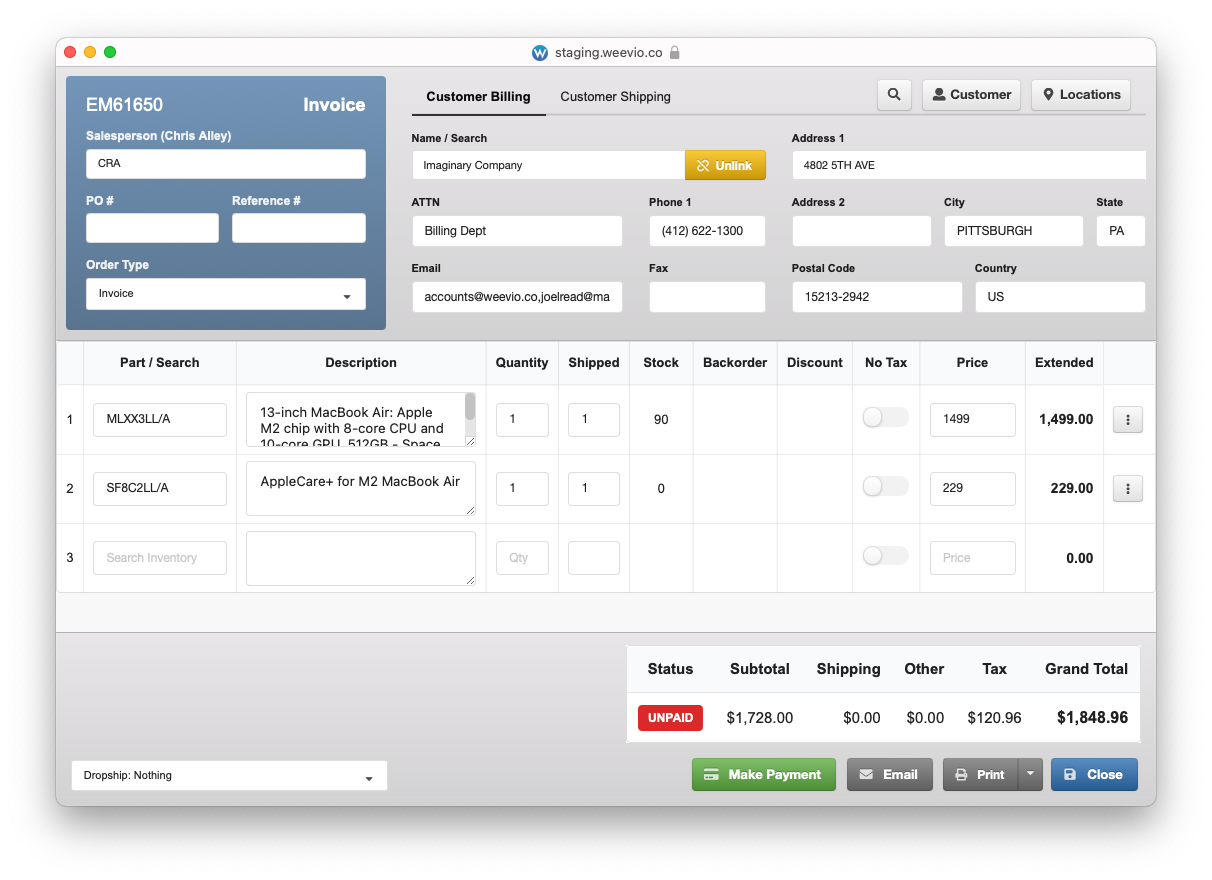Open row 1 three-dot options menu
The image size is (1212, 880).
coord(1128,420)
